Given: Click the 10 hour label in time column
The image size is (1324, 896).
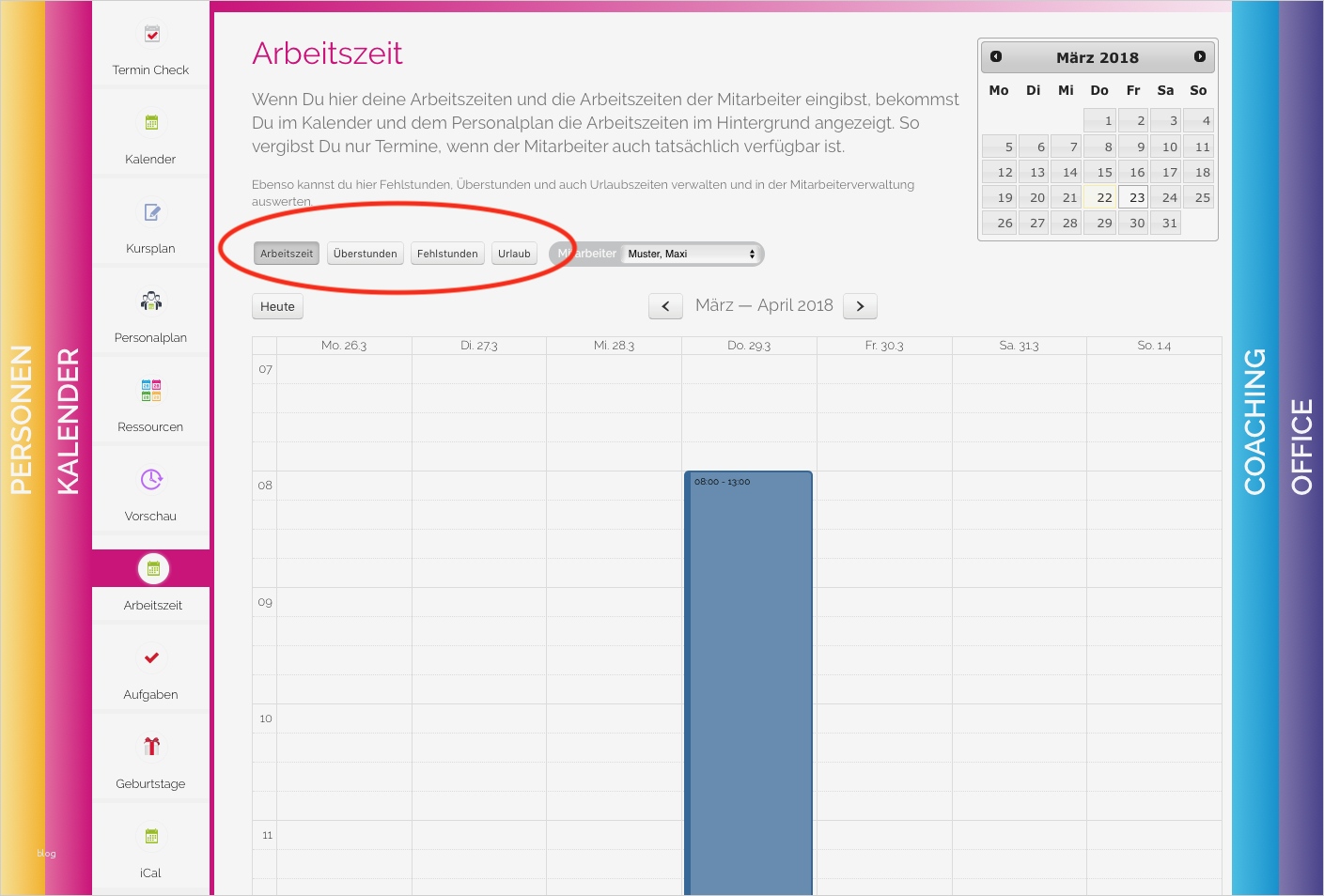Looking at the screenshot, I should coord(266,718).
